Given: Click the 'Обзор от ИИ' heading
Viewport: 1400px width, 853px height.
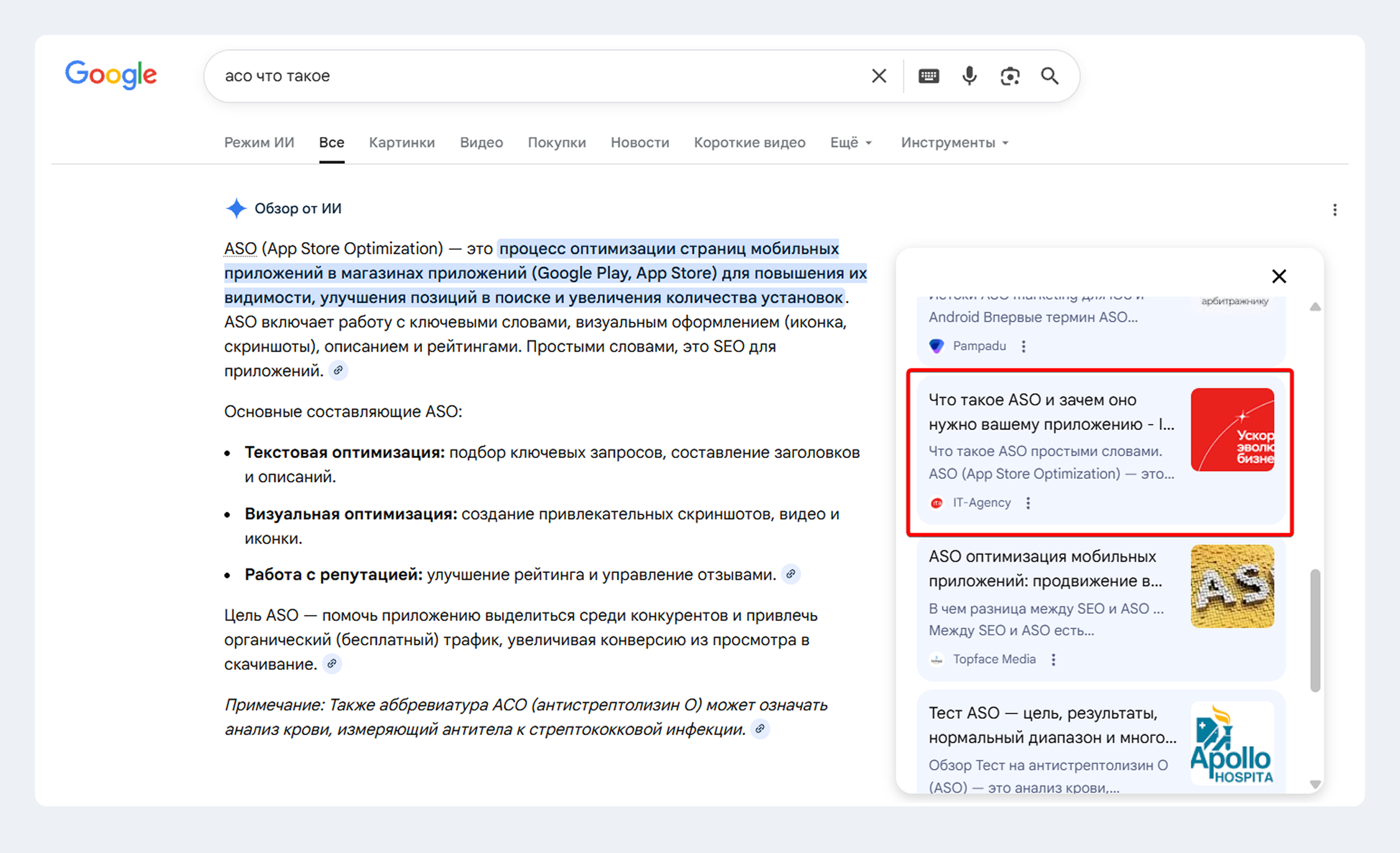Looking at the screenshot, I should pos(298,208).
